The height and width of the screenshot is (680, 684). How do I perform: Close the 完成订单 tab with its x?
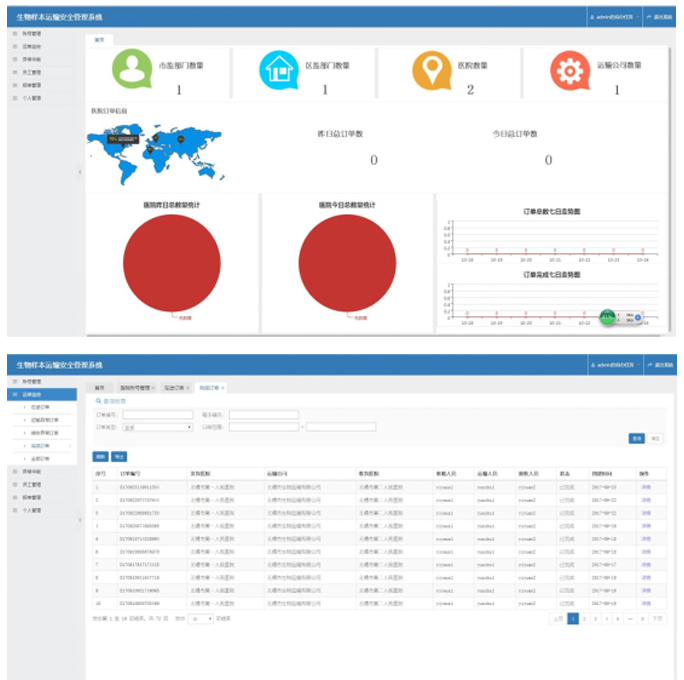coord(222,388)
